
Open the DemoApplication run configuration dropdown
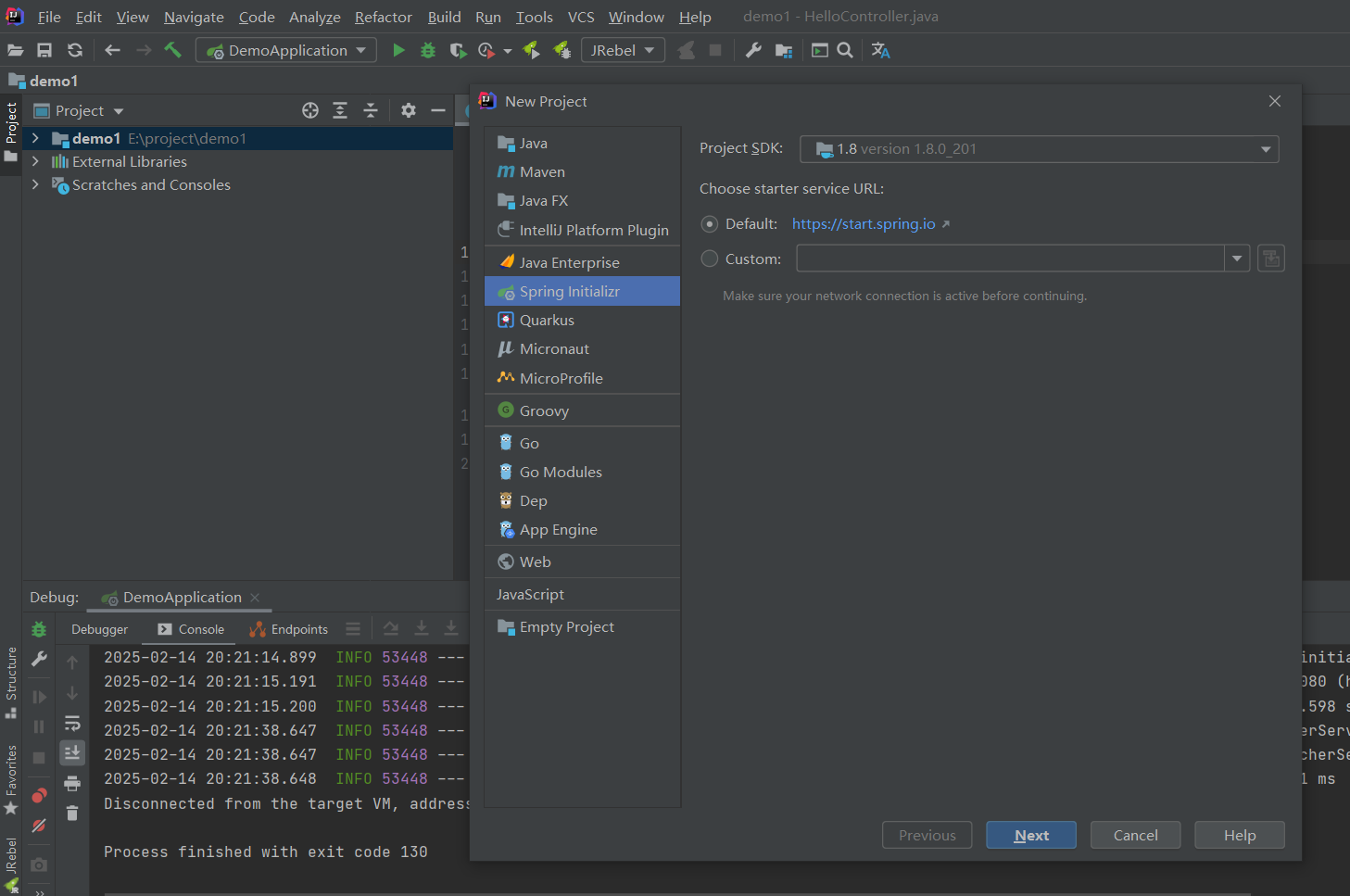point(286,50)
